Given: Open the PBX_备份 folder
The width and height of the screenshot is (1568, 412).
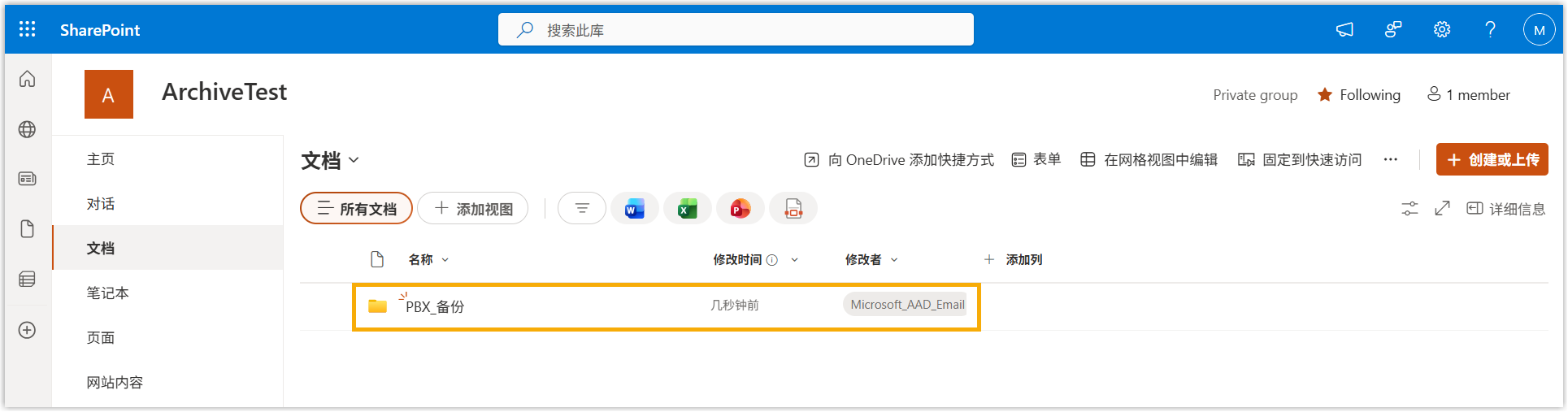Looking at the screenshot, I should click(435, 307).
